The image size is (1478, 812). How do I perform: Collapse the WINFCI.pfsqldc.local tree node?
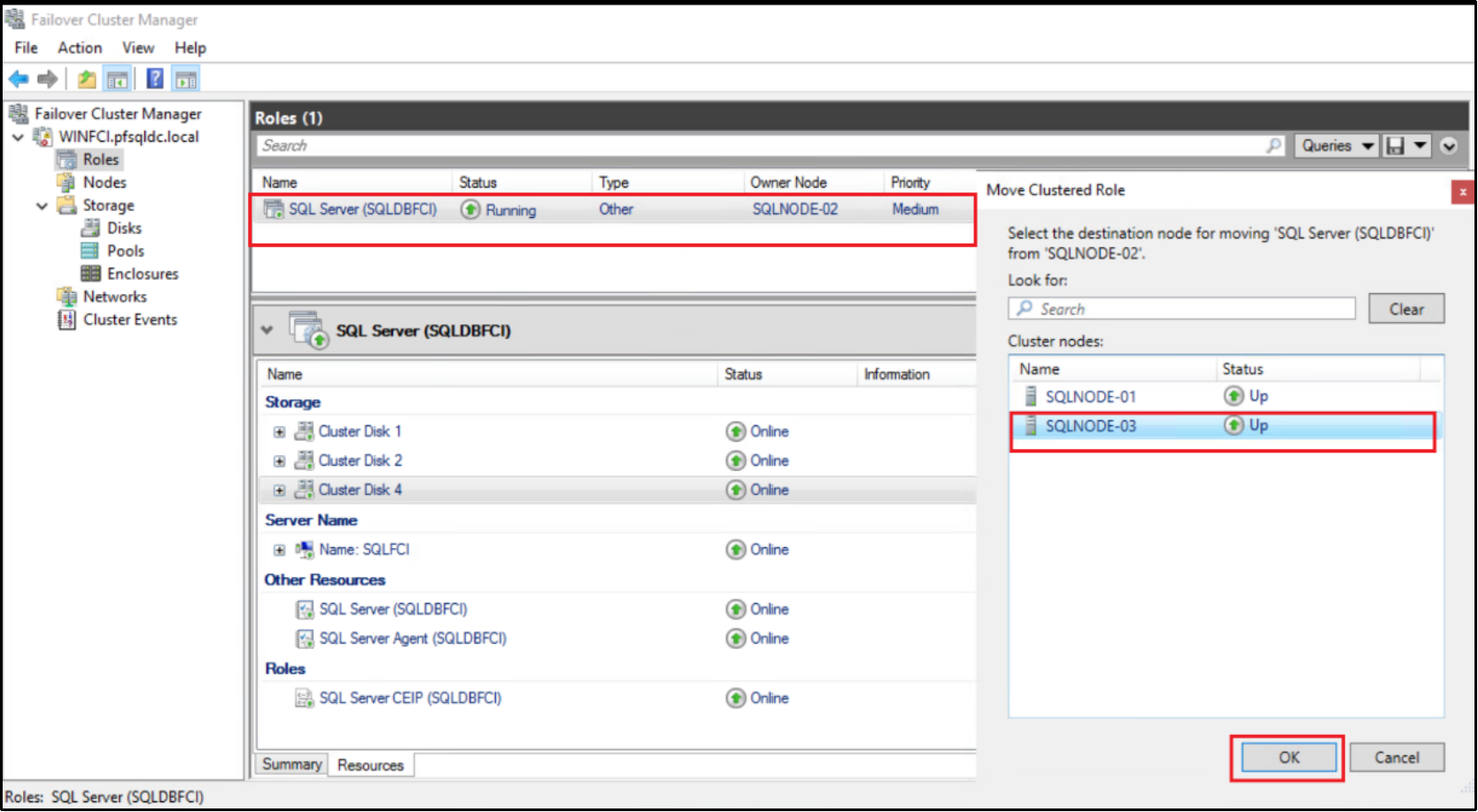click(x=18, y=137)
